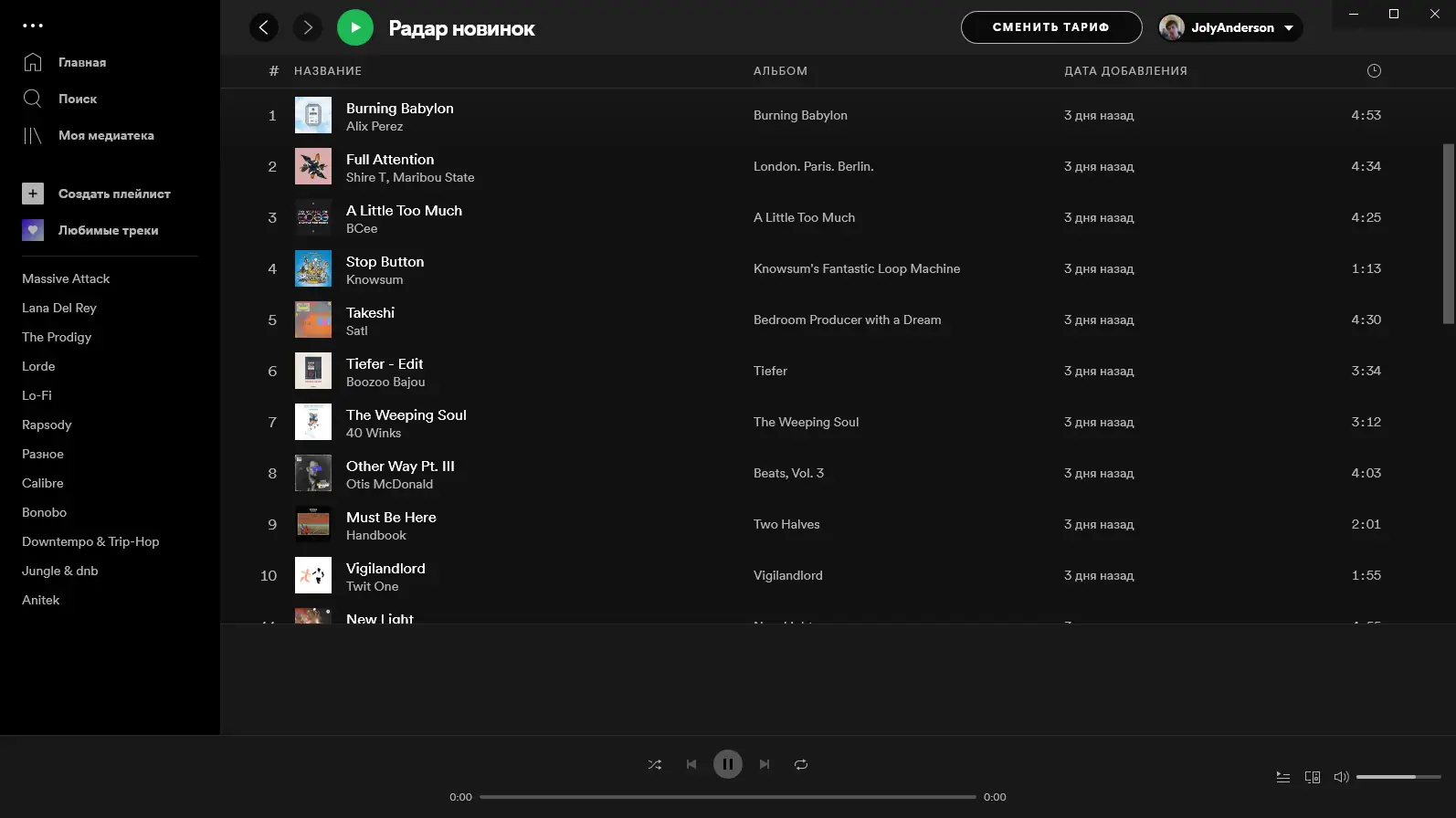Toggle shuffle playback
1456x818 pixels.
[655, 764]
